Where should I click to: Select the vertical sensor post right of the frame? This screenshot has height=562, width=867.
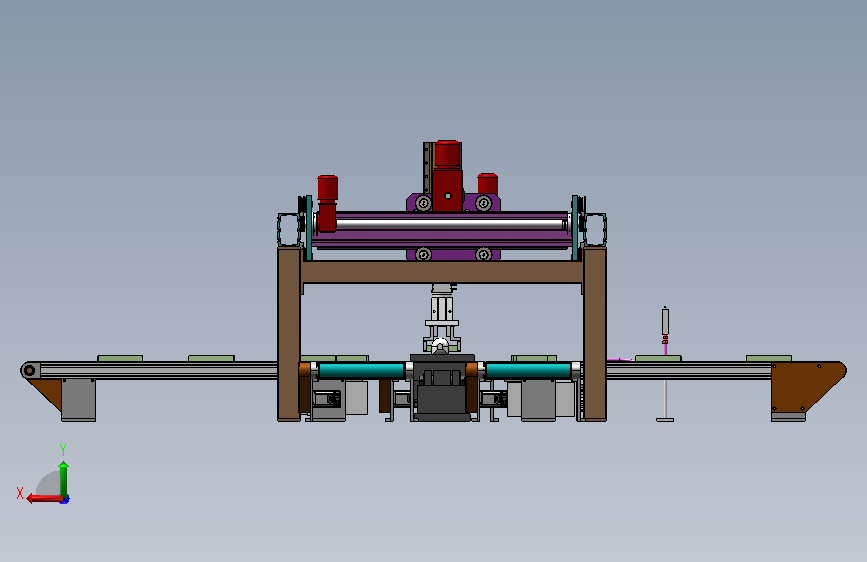665,364
